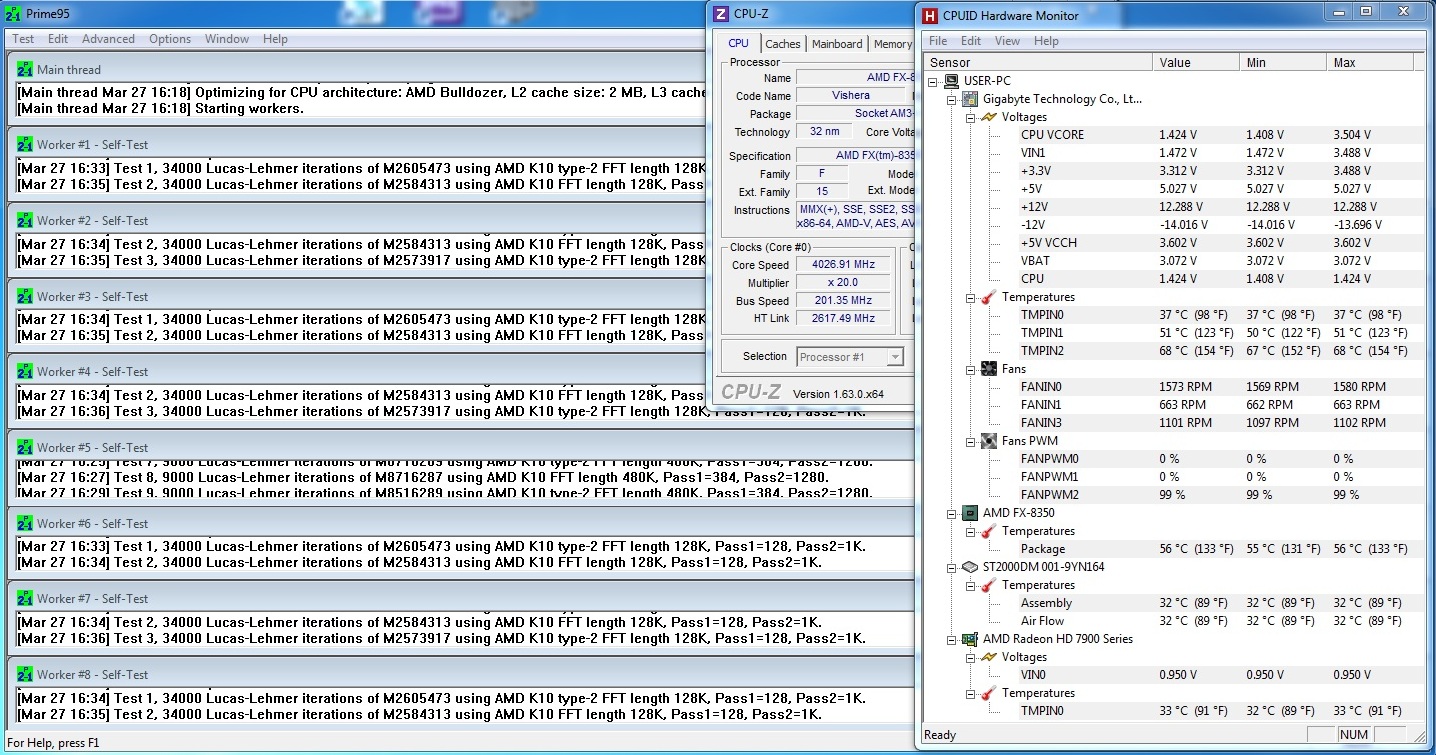Click the CPU-Z title bar icon

(x=722, y=14)
